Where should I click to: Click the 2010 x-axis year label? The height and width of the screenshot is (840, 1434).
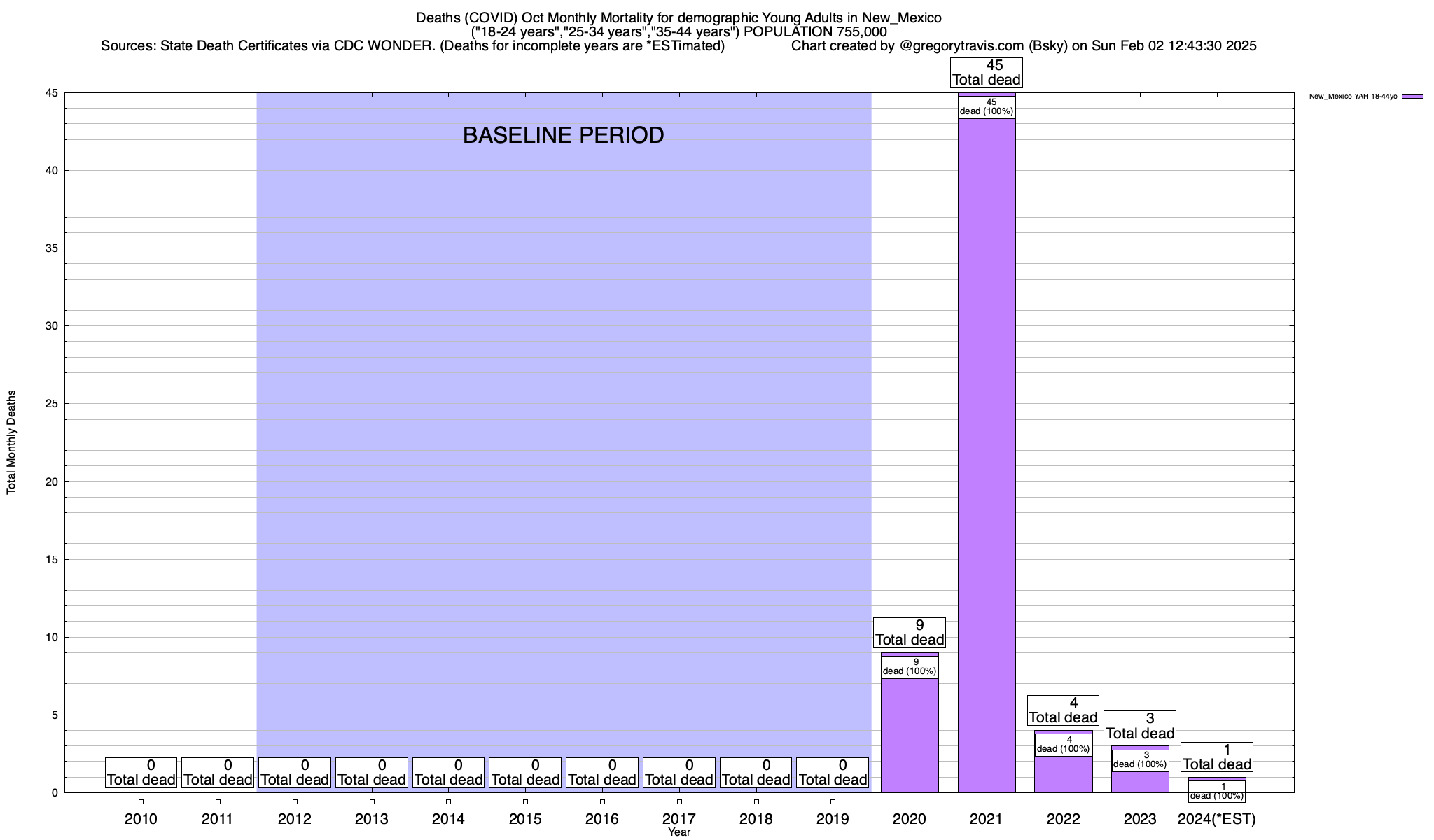(141, 818)
